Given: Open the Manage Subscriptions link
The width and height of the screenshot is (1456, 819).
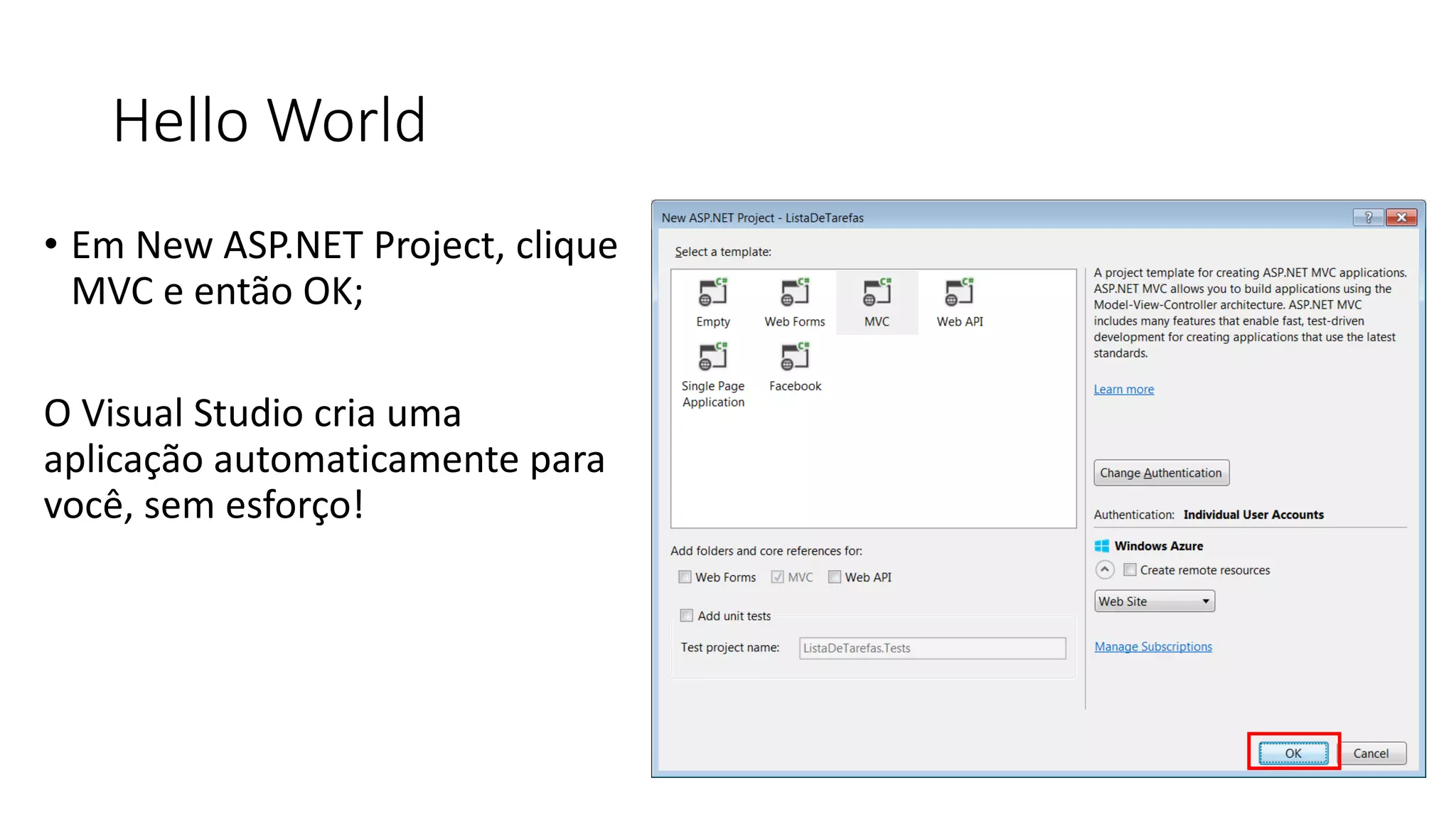Looking at the screenshot, I should click(1153, 647).
